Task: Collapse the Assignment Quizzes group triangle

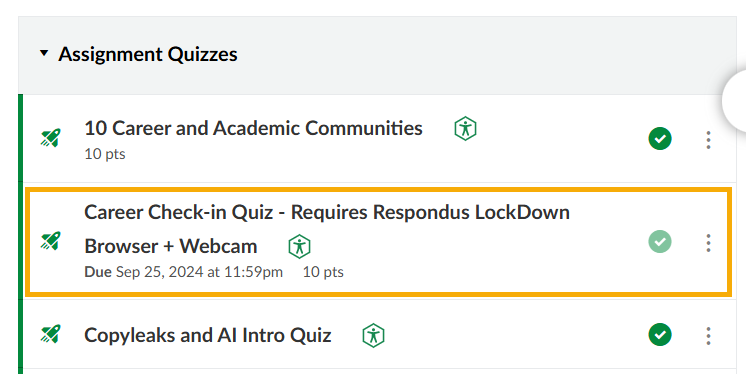Action: click(x=44, y=53)
